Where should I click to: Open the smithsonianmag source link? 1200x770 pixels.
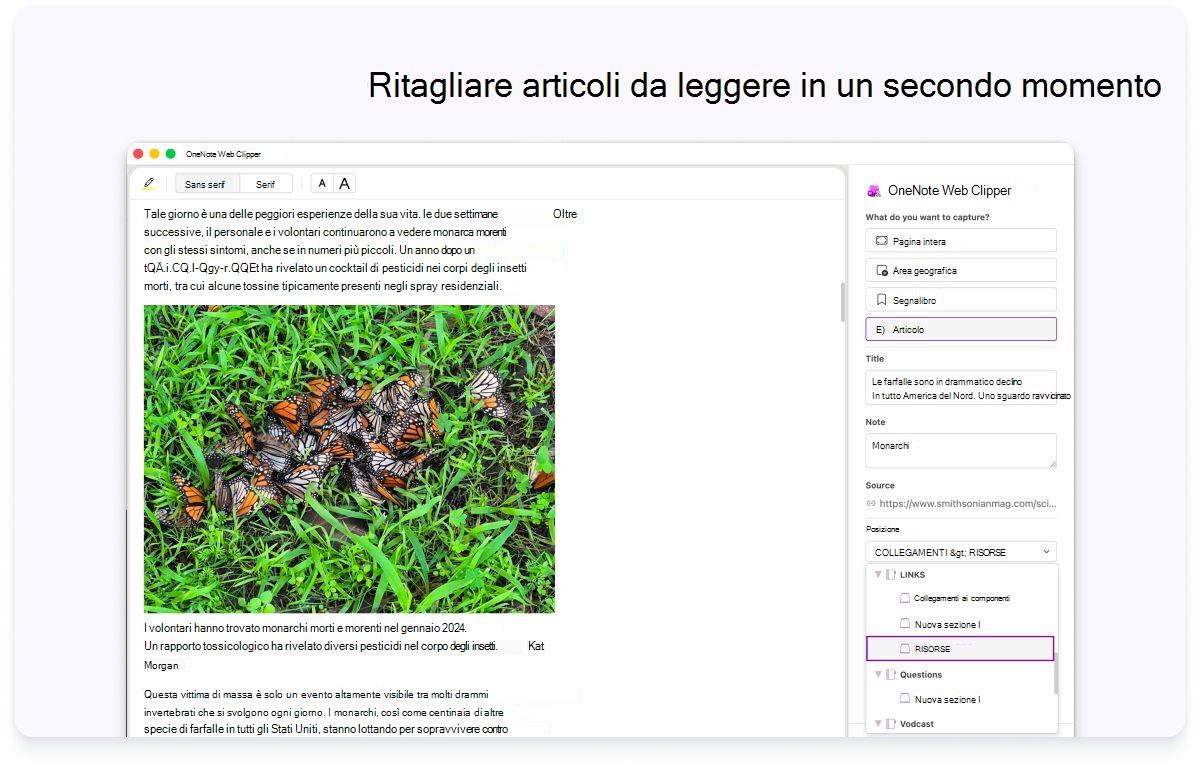[x=968, y=503]
